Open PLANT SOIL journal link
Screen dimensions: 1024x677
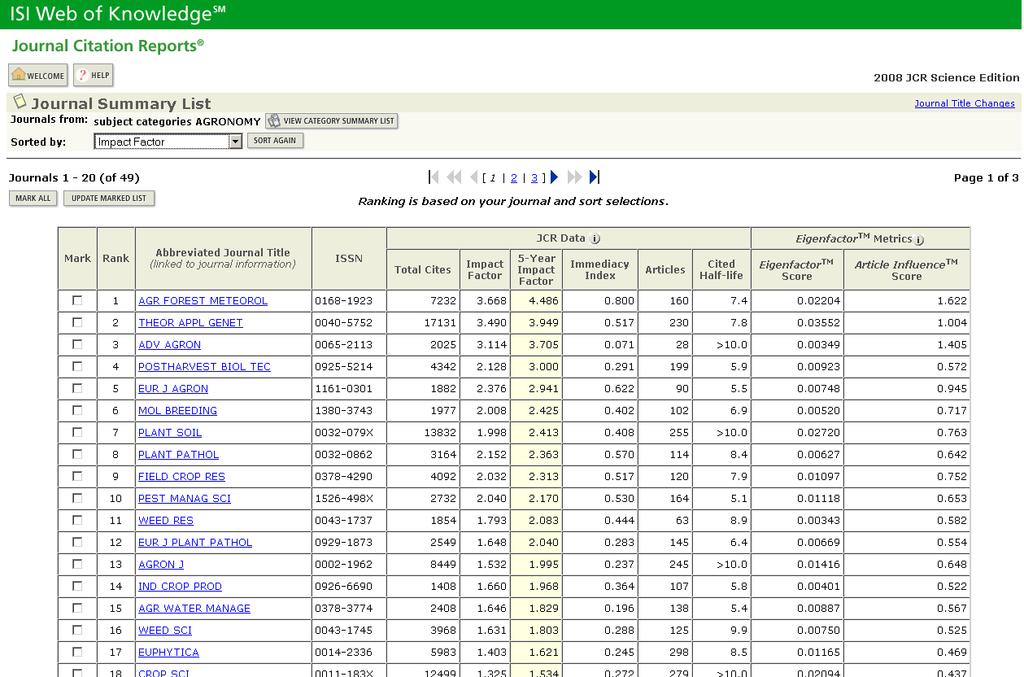coord(170,433)
